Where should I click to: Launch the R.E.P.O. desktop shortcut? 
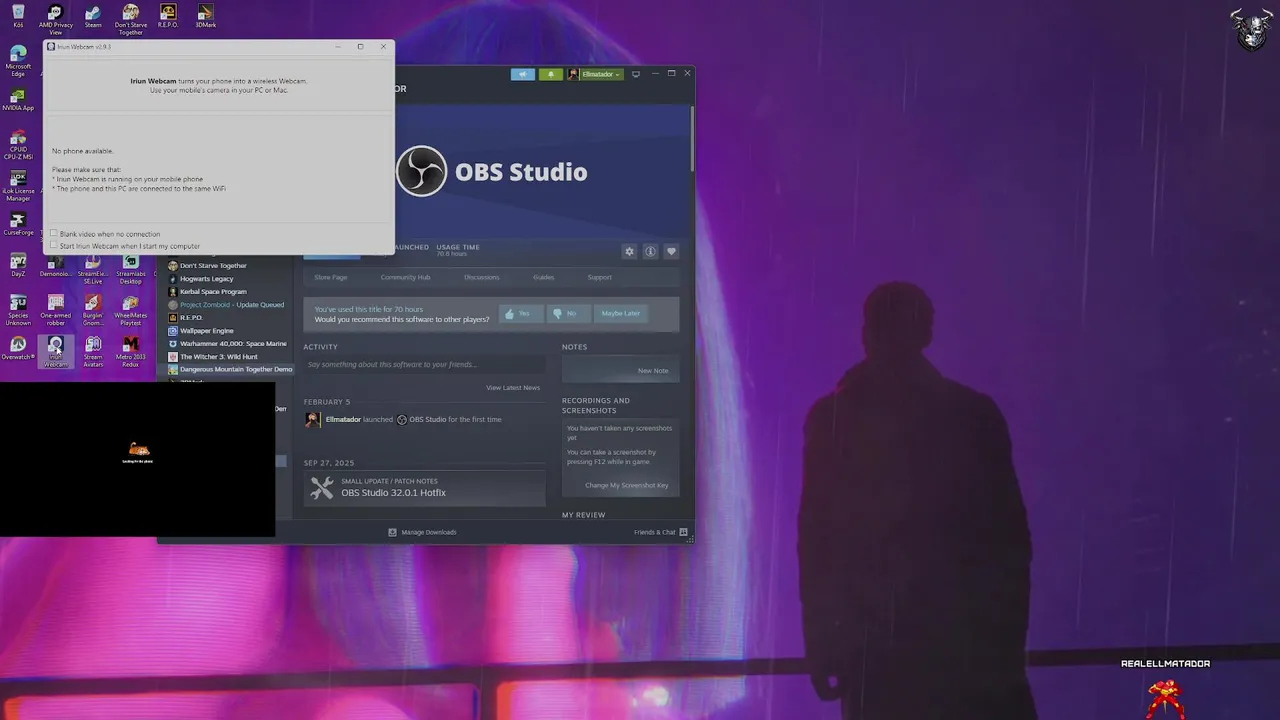[x=168, y=16]
